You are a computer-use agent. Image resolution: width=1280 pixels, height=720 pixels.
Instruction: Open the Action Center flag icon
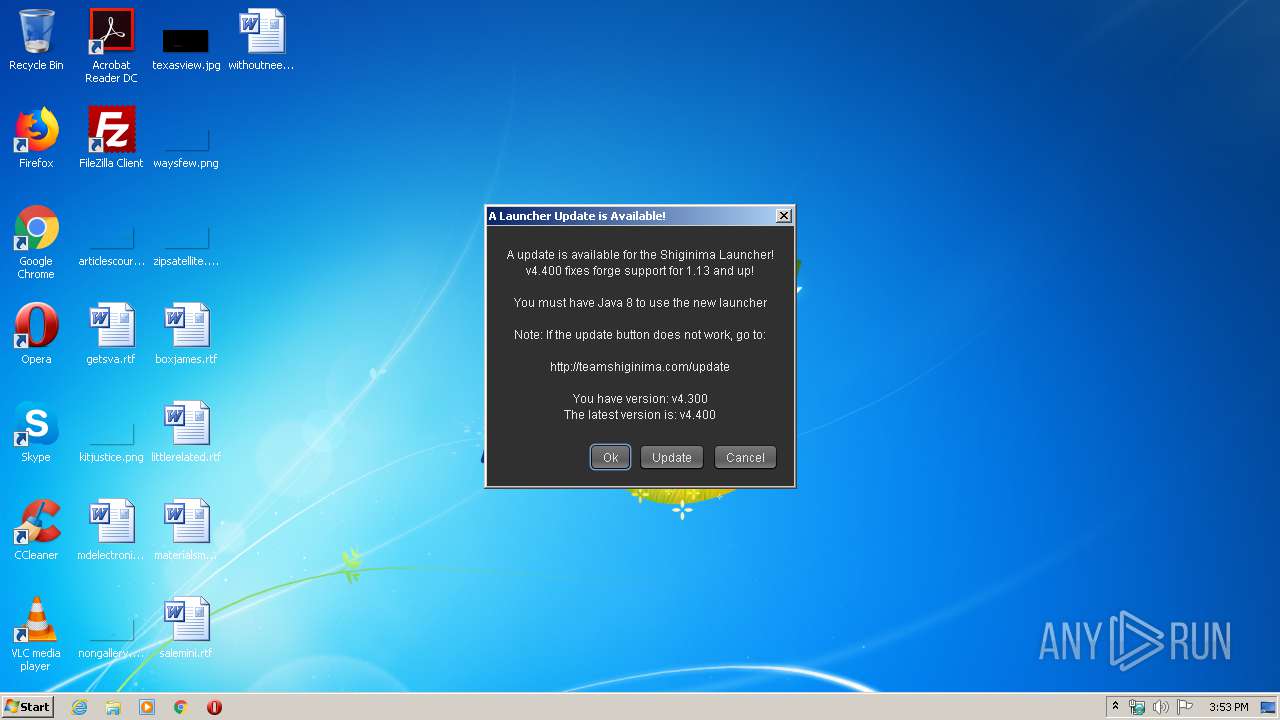(x=1185, y=707)
